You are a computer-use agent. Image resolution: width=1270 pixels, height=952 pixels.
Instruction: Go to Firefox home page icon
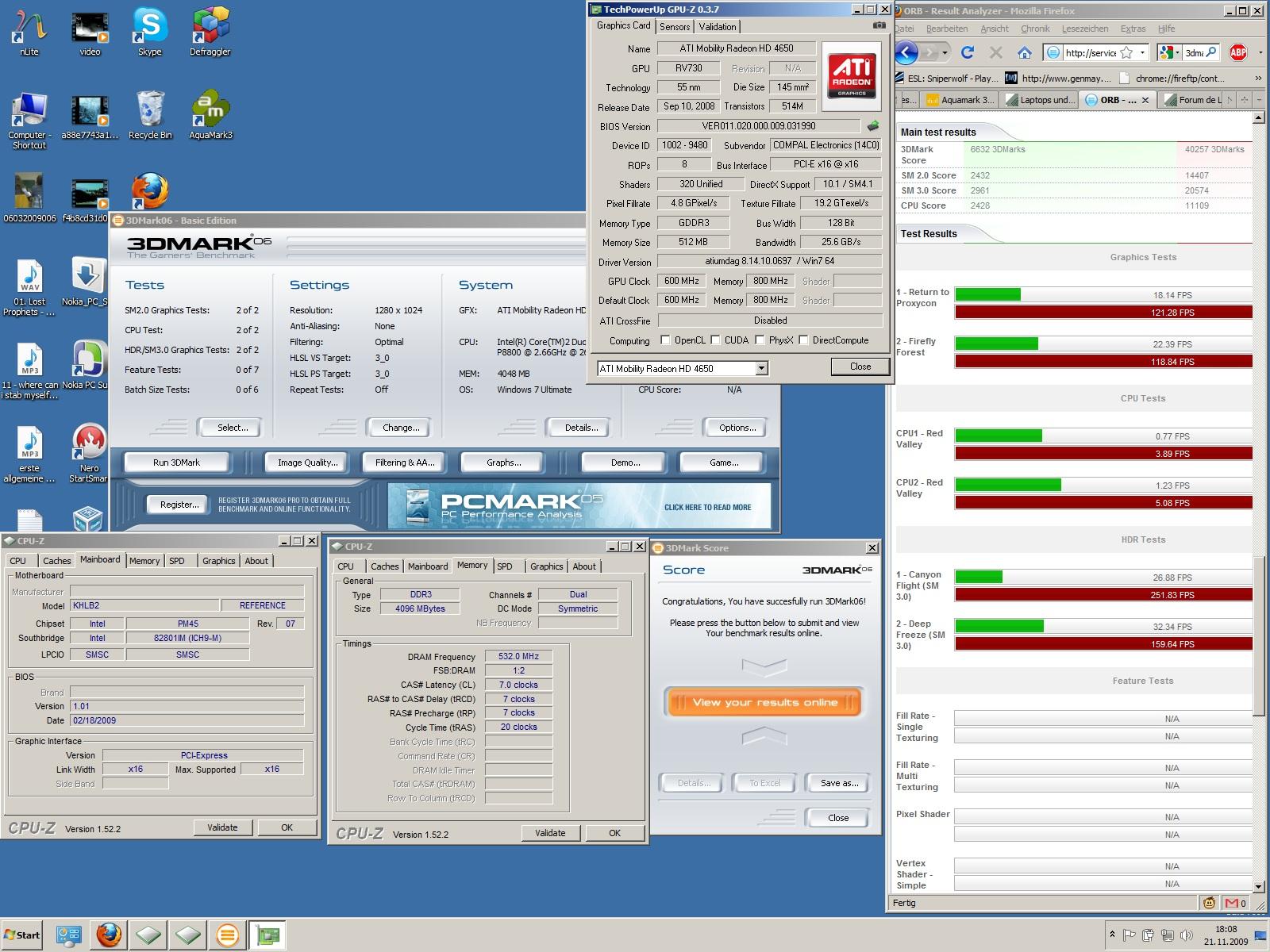[1025, 52]
